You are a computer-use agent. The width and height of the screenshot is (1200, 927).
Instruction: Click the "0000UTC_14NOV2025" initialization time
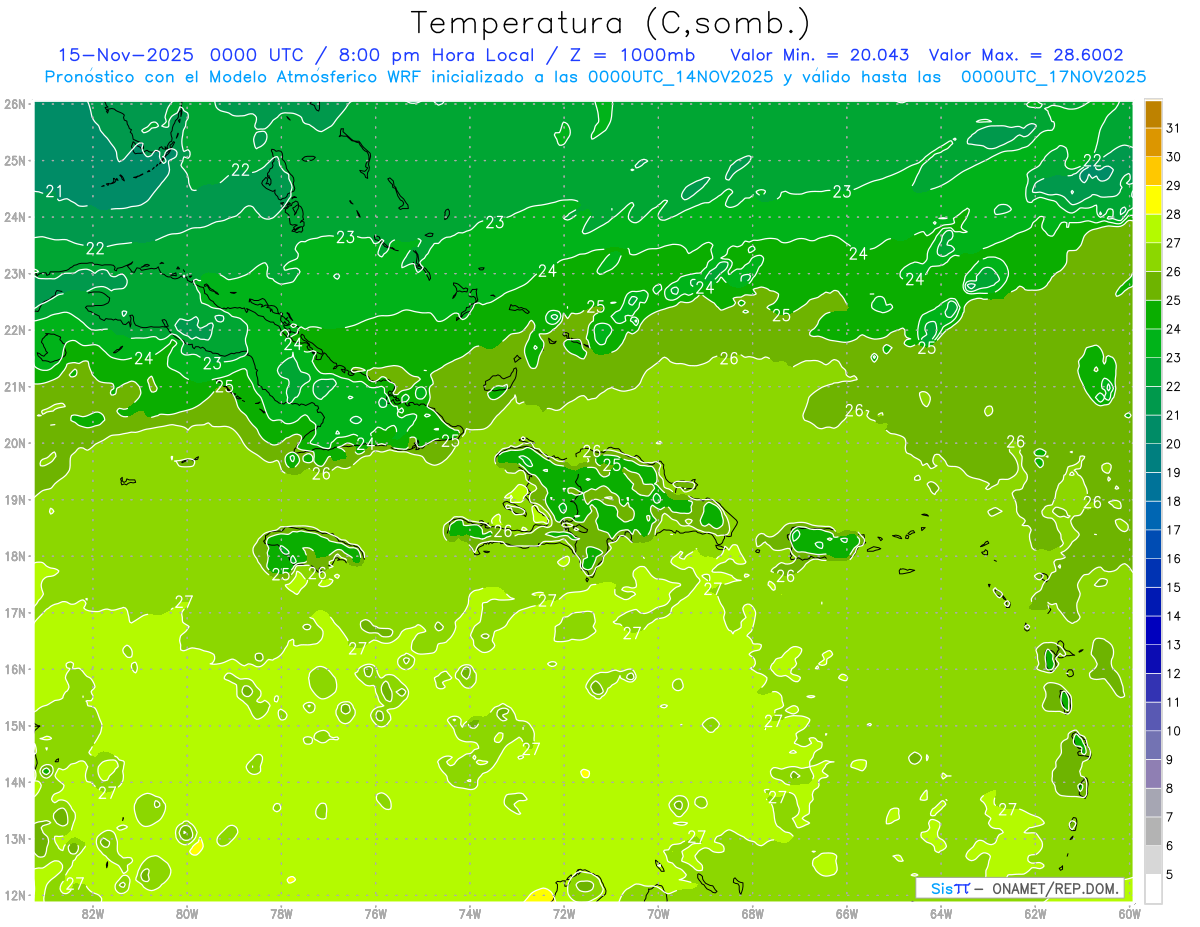point(680,77)
